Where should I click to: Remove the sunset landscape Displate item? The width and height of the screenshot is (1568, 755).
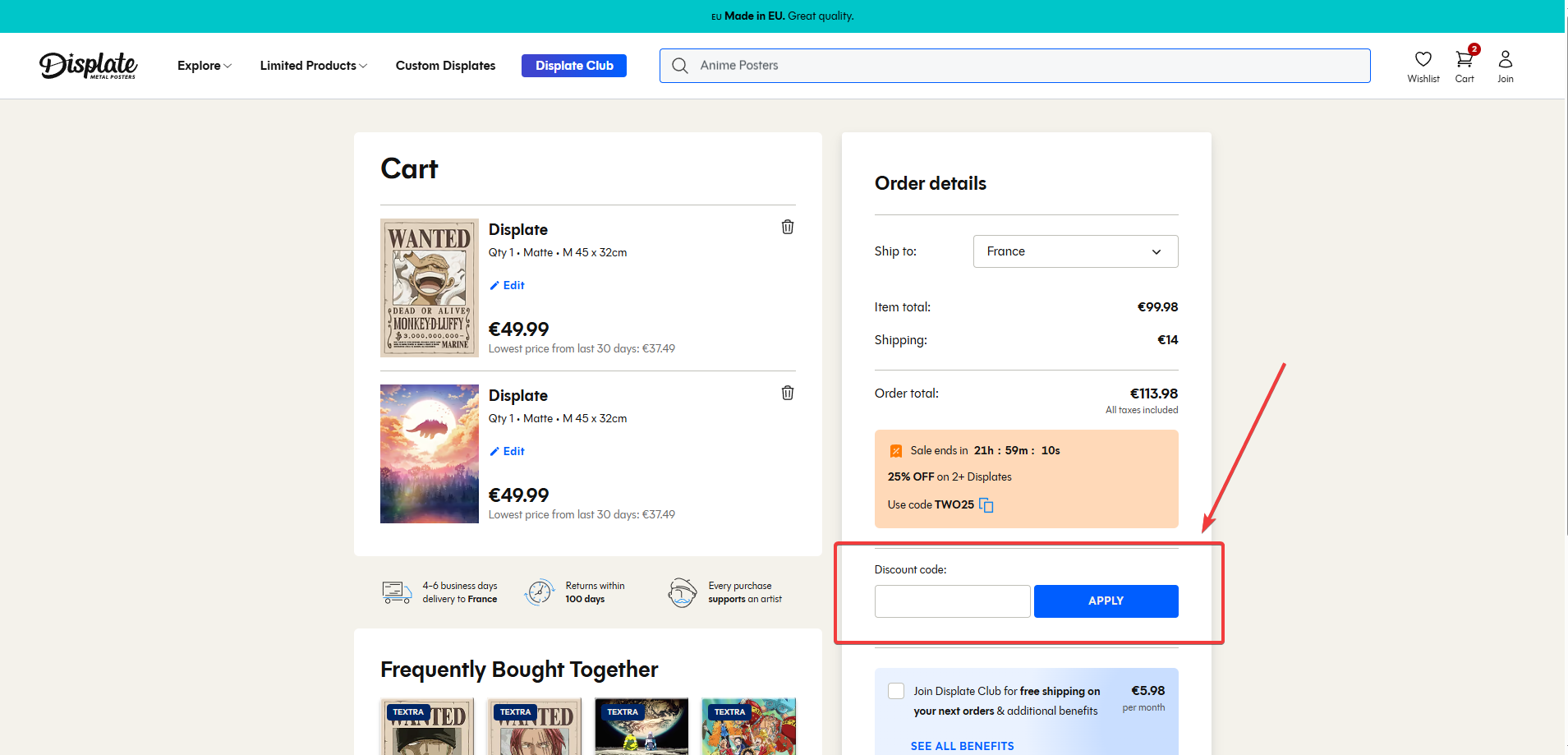pyautogui.click(x=787, y=393)
